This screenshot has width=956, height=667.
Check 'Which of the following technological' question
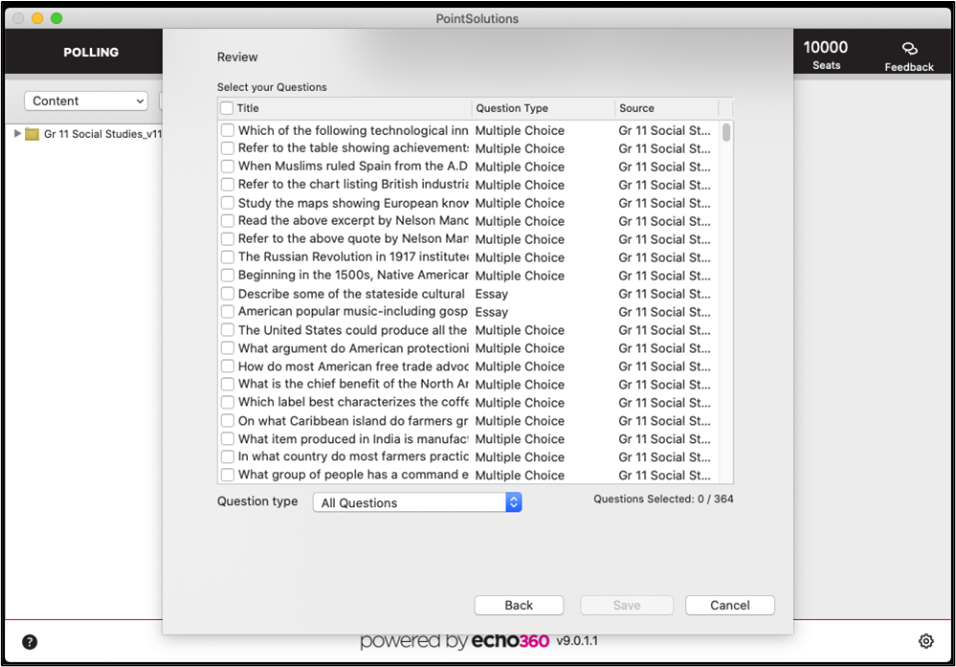point(227,130)
